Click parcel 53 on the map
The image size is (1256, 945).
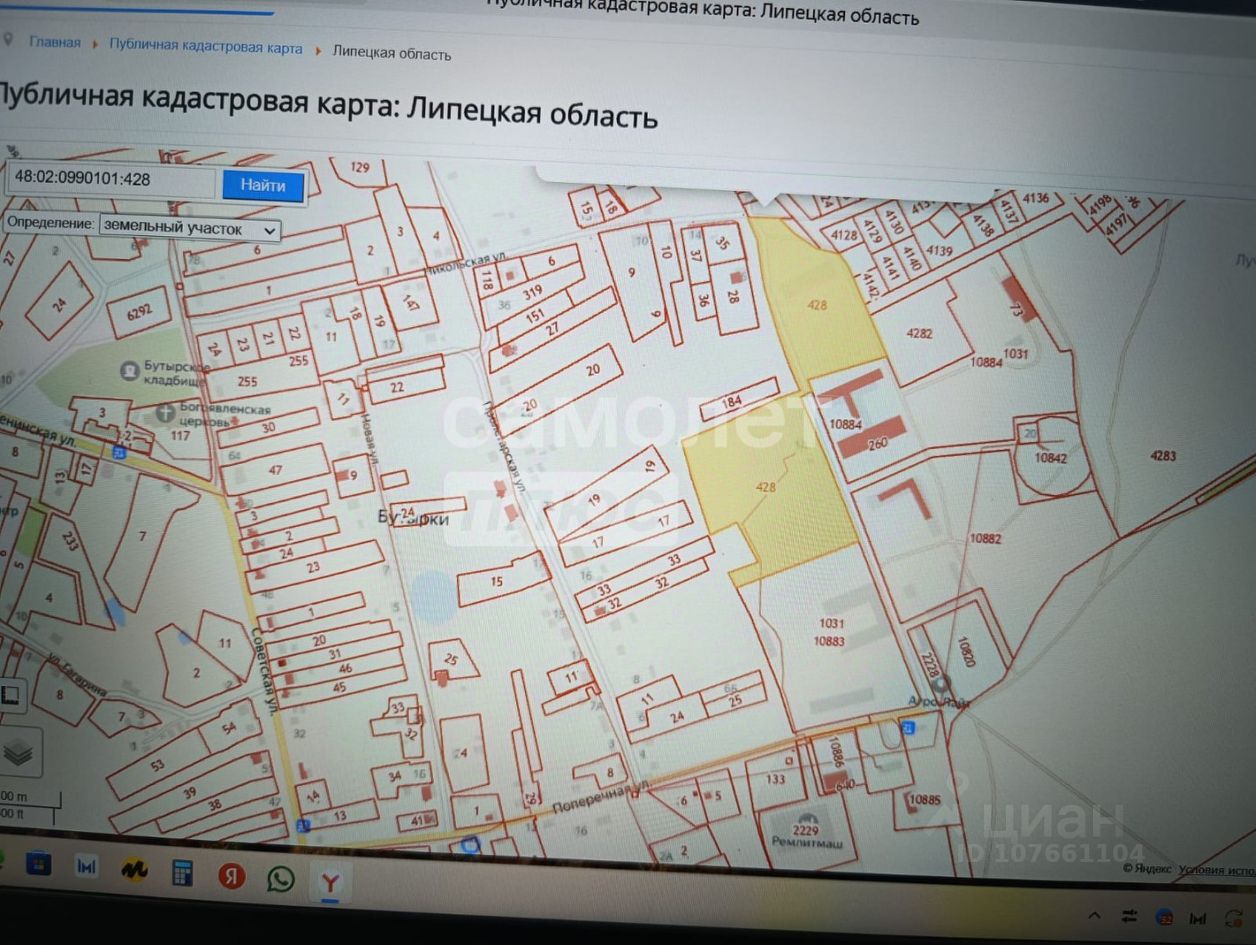tap(157, 764)
